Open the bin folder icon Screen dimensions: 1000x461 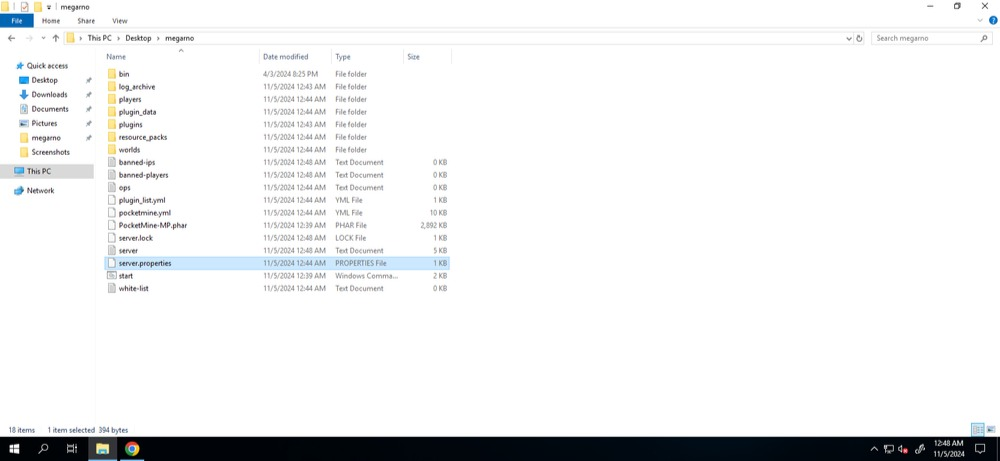(112, 74)
